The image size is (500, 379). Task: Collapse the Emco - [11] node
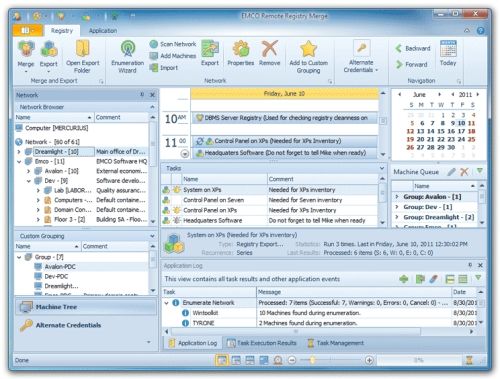coord(19,161)
